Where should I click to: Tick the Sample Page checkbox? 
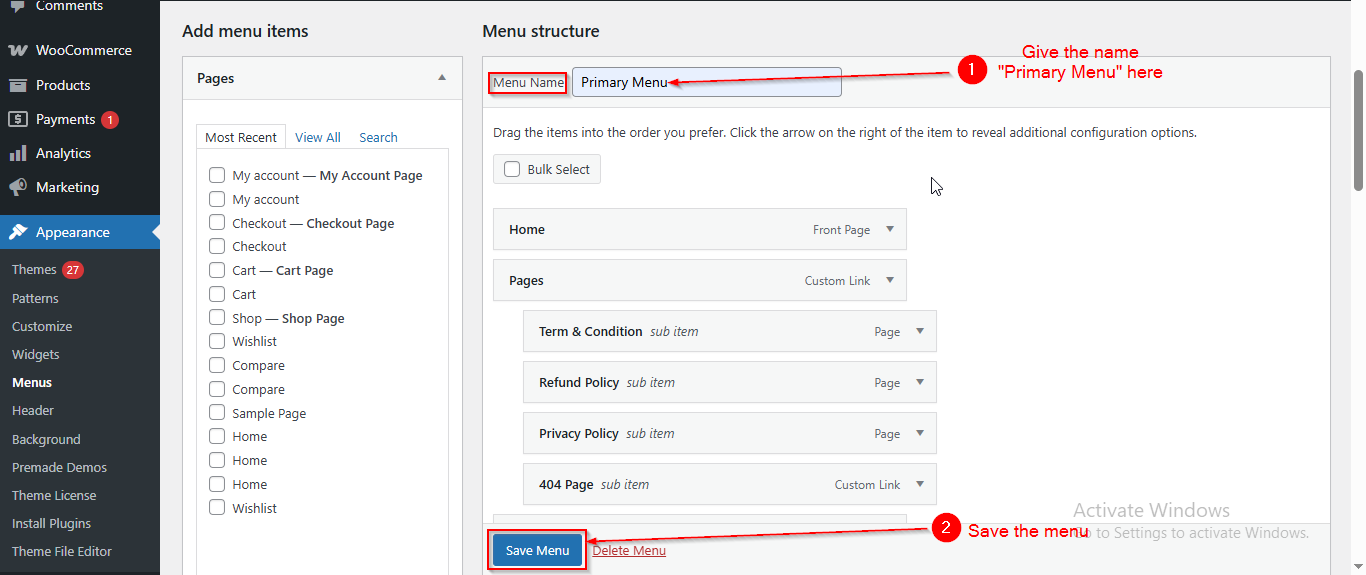pyautogui.click(x=217, y=413)
